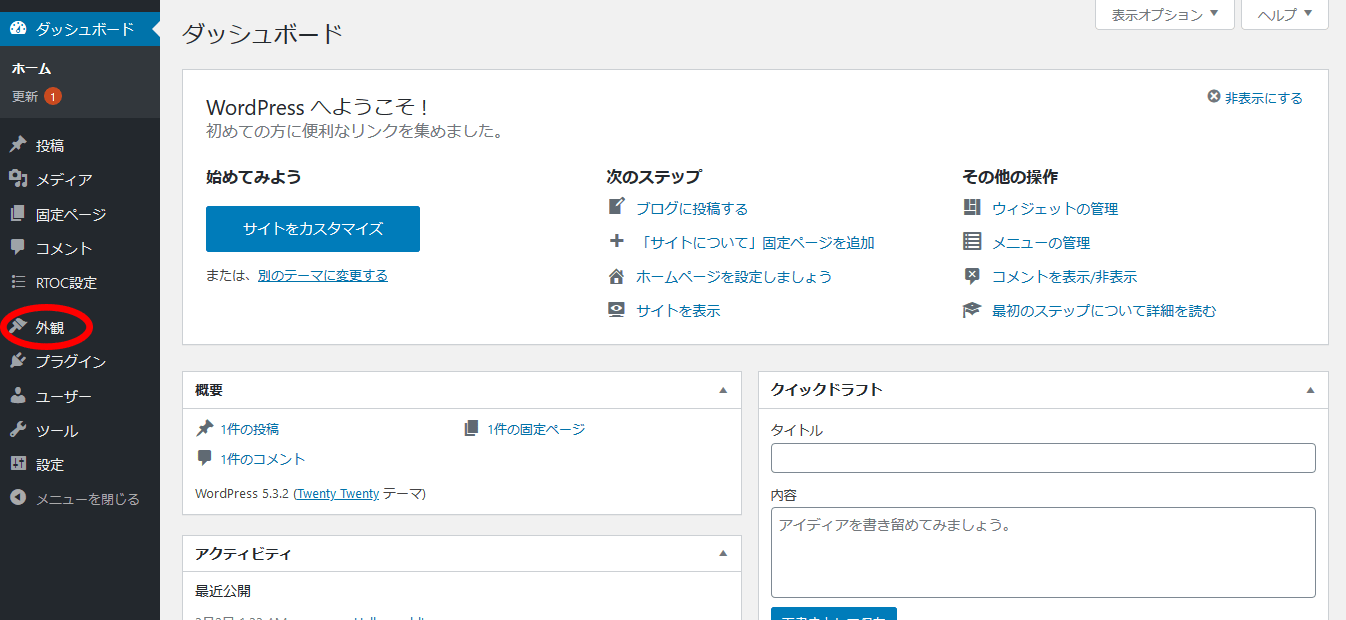Click the screen icon beside サイトを表示
Viewport: 1346px width, 620px height.
point(616,310)
